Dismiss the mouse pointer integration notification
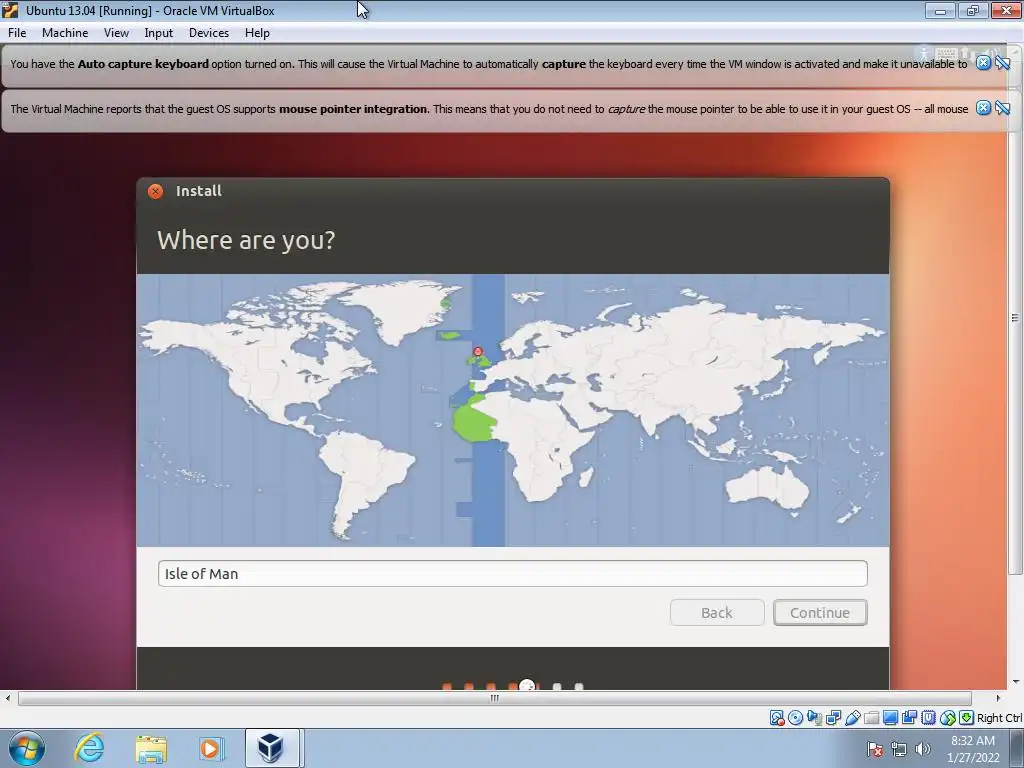Viewport: 1024px width, 768px height. (984, 108)
